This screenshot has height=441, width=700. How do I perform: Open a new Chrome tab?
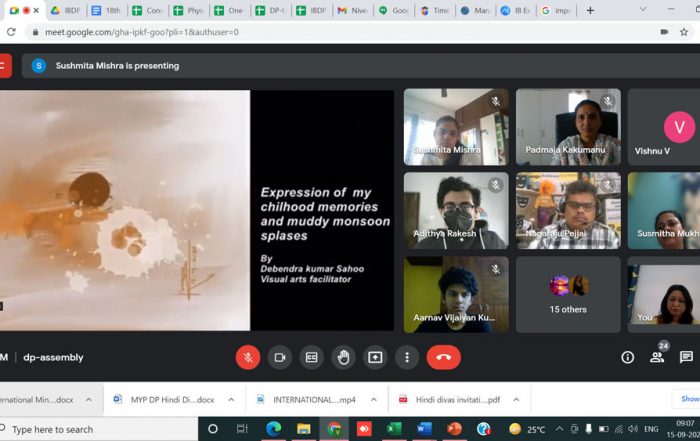pos(590,10)
